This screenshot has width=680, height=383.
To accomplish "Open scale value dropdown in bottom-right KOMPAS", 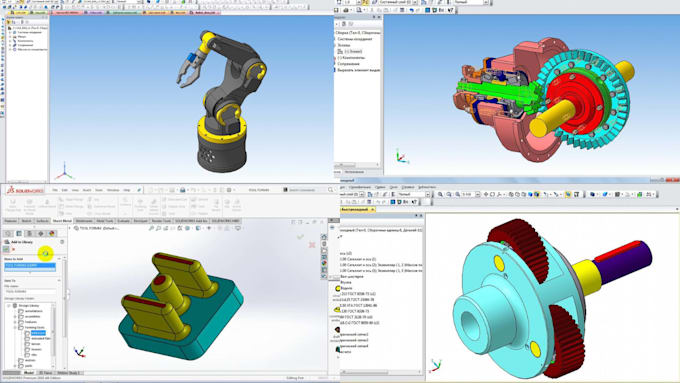I will (478, 194).
